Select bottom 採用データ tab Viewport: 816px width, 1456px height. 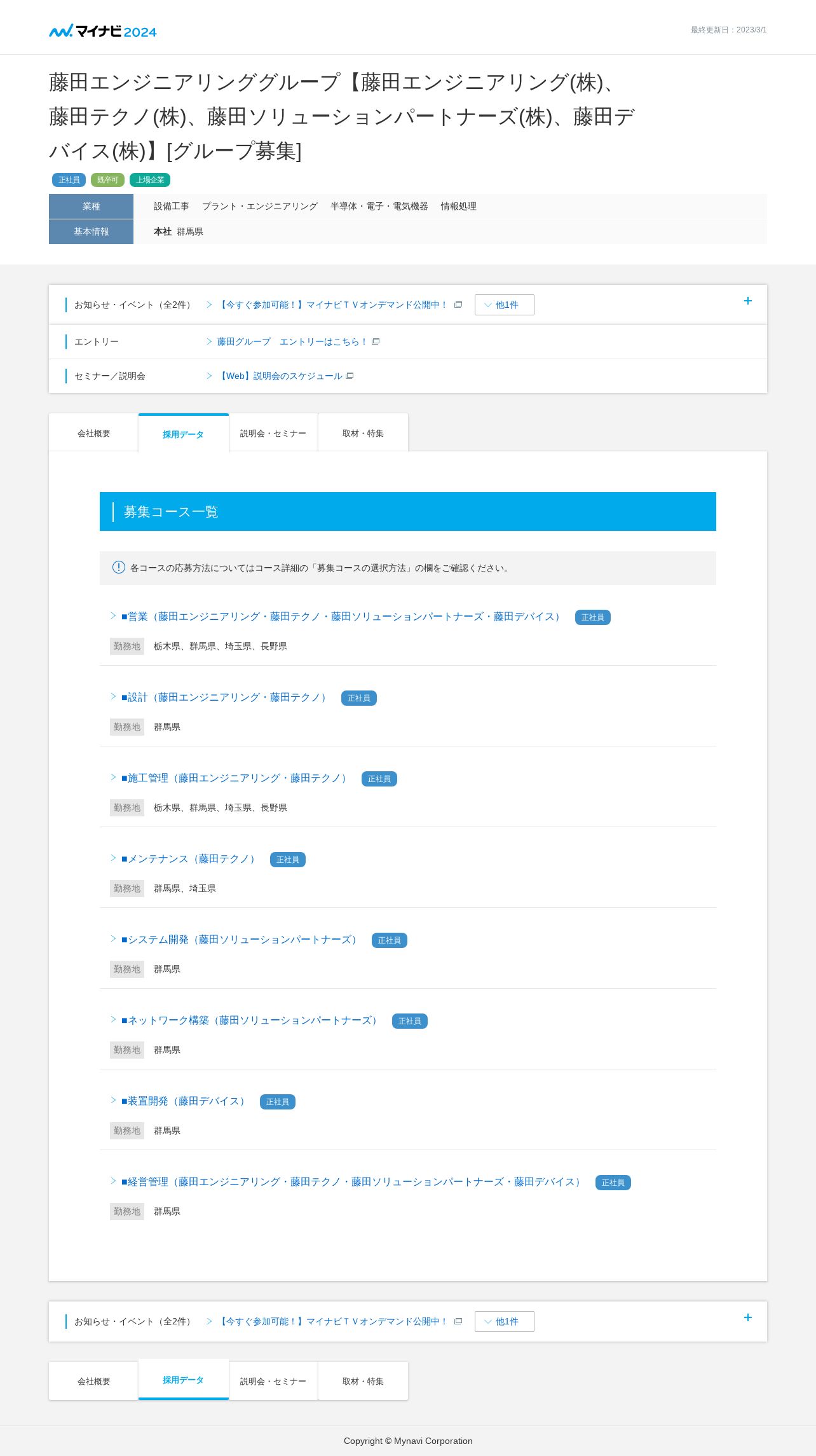(x=183, y=1380)
